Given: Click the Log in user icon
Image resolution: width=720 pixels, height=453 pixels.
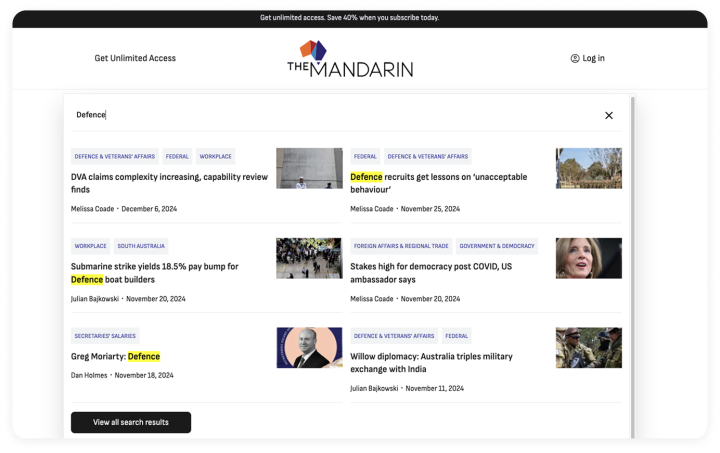Looking at the screenshot, I should tap(575, 58).
